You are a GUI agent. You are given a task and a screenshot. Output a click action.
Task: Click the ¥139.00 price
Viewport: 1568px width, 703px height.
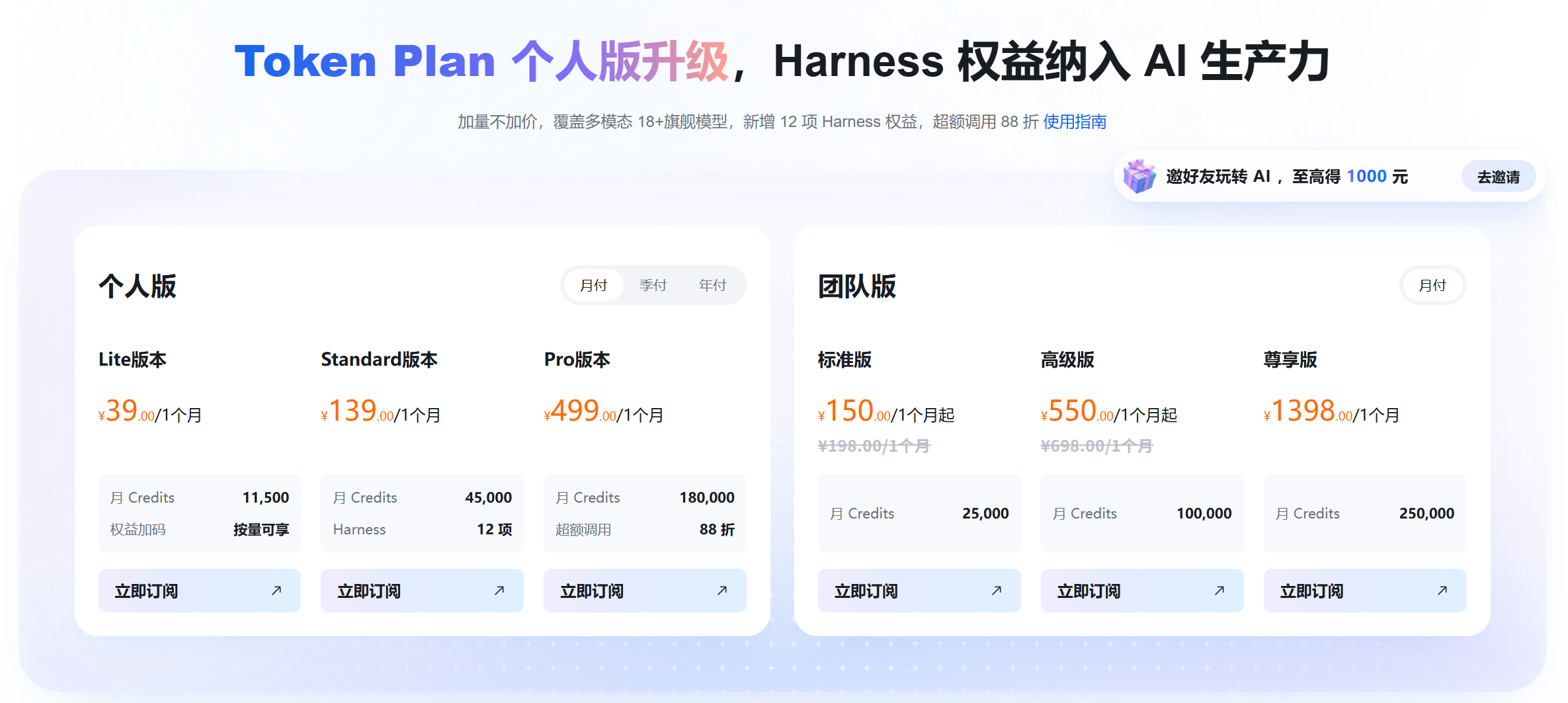pos(357,411)
